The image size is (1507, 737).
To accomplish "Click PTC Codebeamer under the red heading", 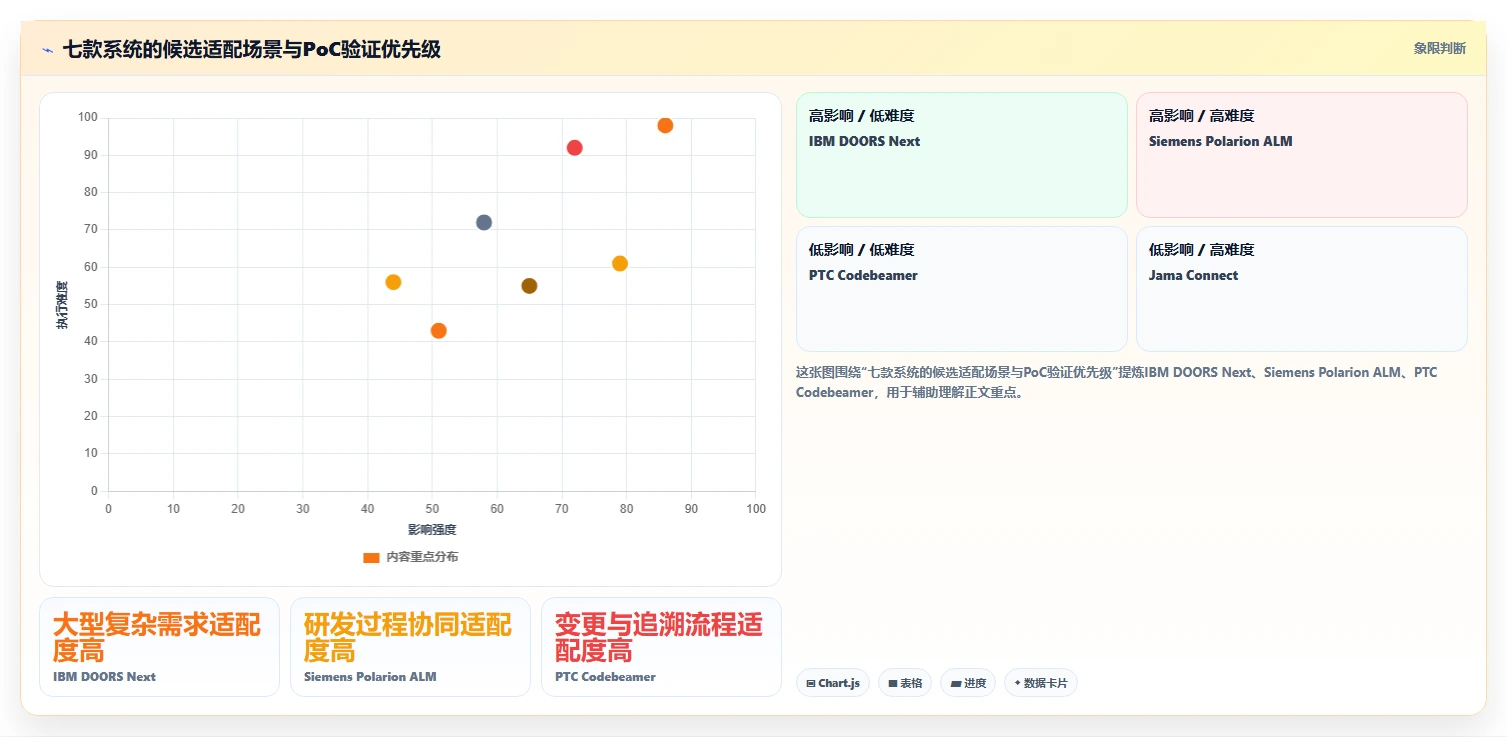I will point(605,677).
